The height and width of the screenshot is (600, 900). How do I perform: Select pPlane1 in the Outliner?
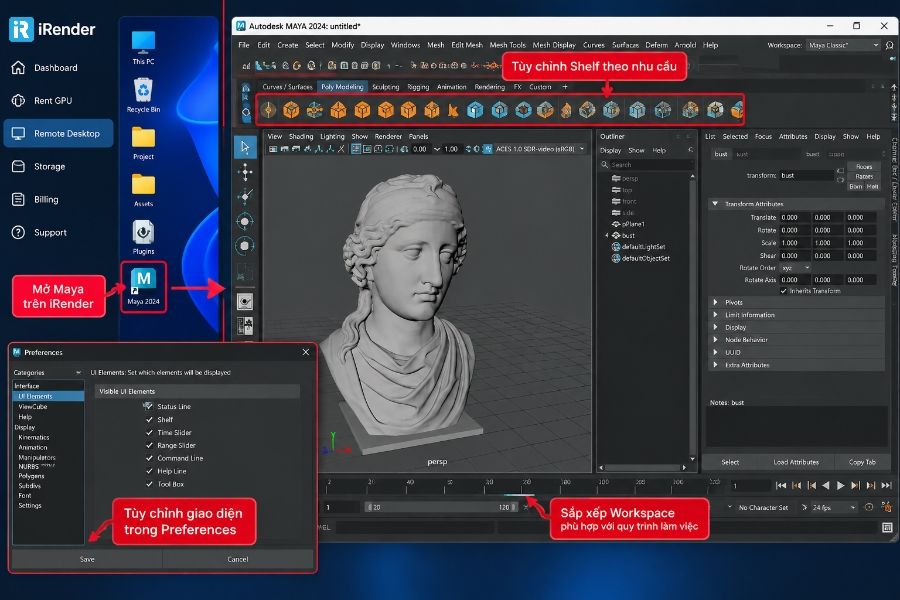pyautogui.click(x=633, y=224)
